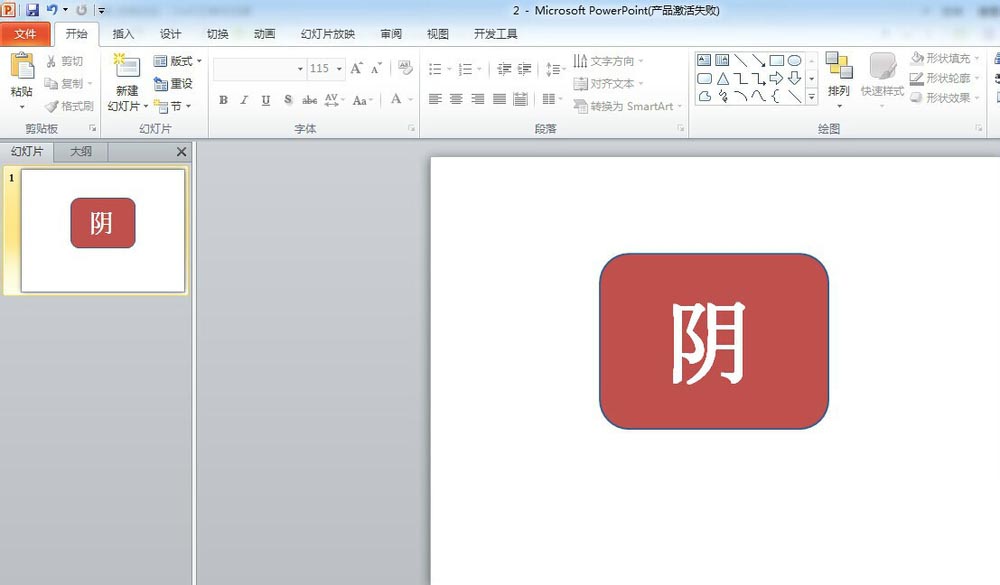Select the rectangle shape in the shapes gallery
The height and width of the screenshot is (585, 1000).
pyautogui.click(x=776, y=61)
